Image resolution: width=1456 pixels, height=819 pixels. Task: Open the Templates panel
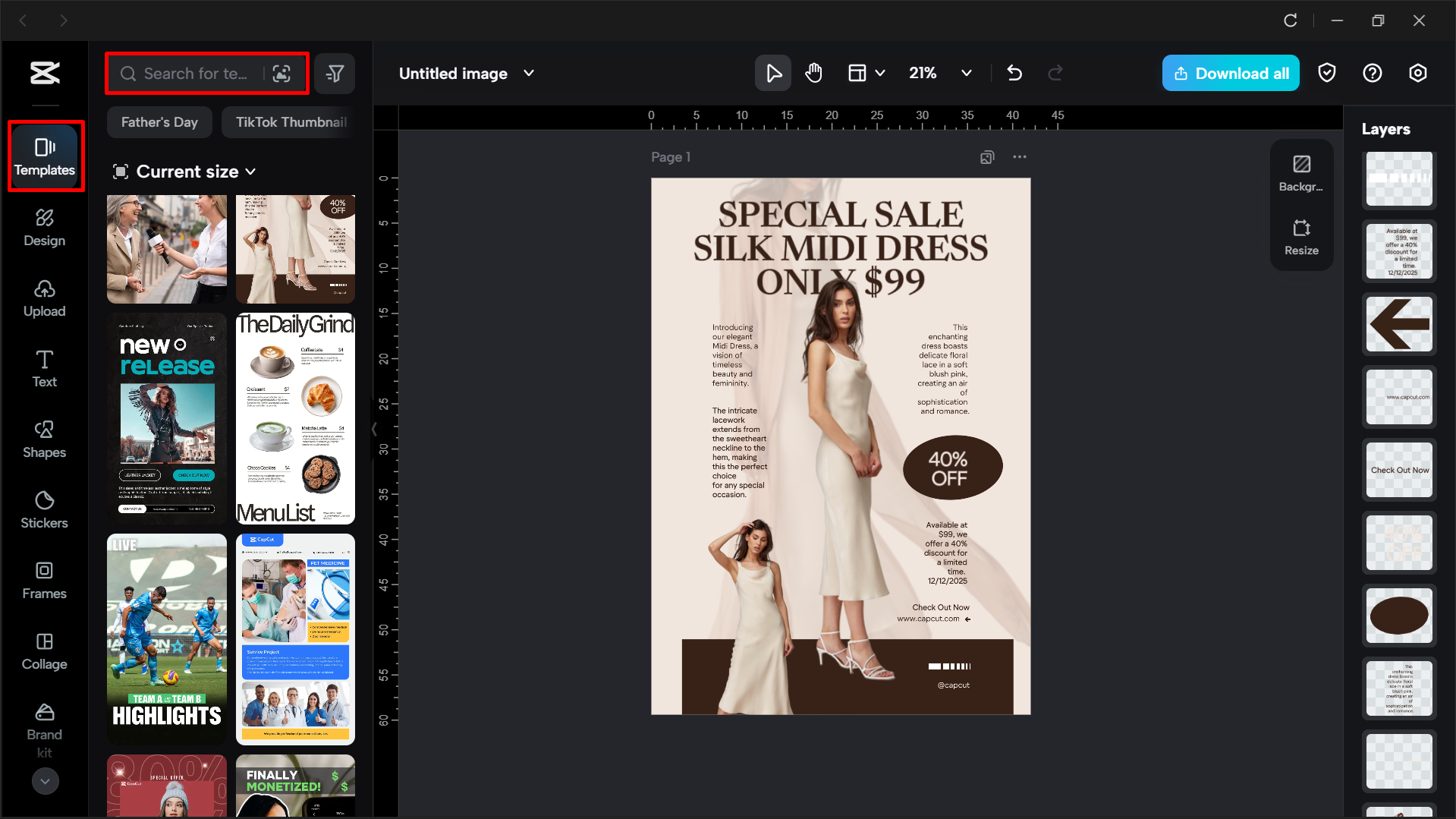45,156
